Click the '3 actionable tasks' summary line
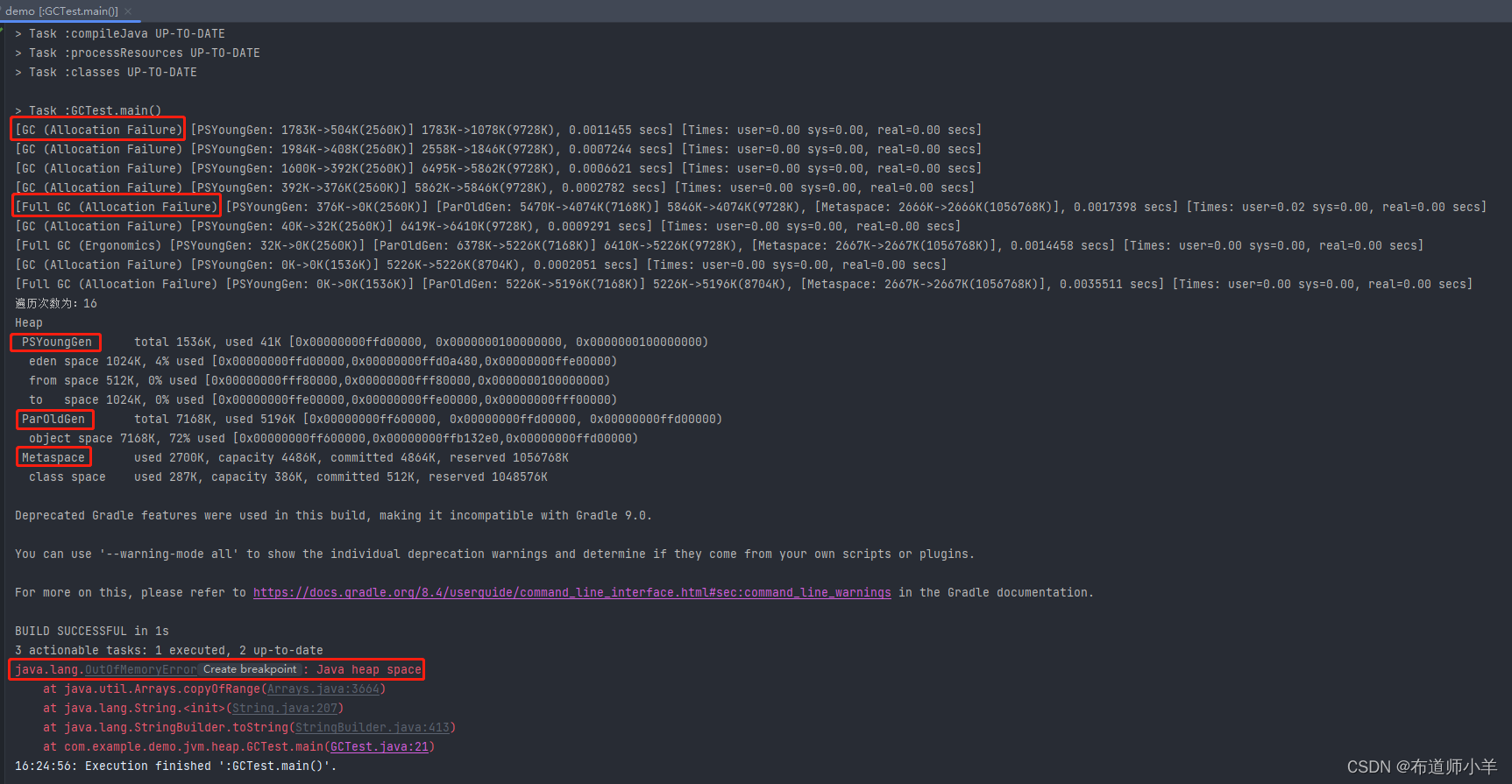This screenshot has width=1512, height=784. coord(169,651)
